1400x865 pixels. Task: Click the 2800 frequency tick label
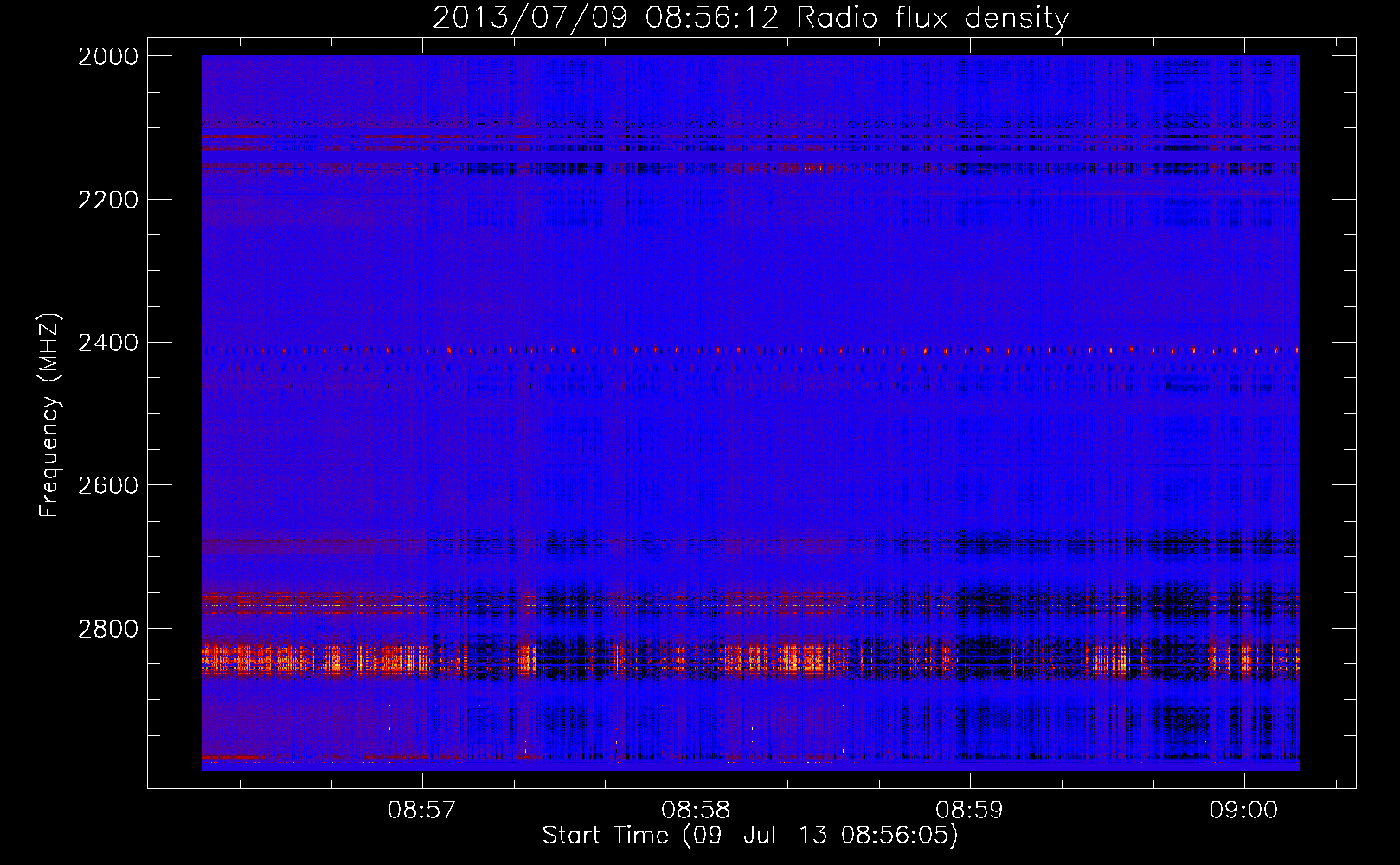click(x=108, y=629)
